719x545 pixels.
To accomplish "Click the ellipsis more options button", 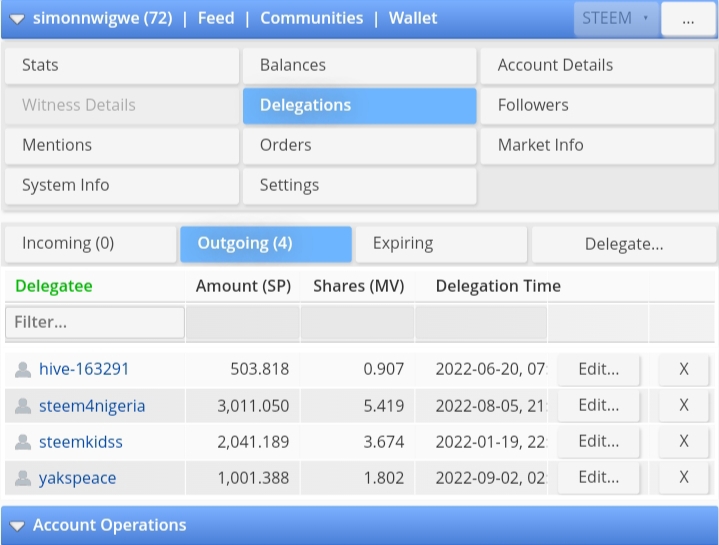I will pyautogui.click(x=688, y=20).
